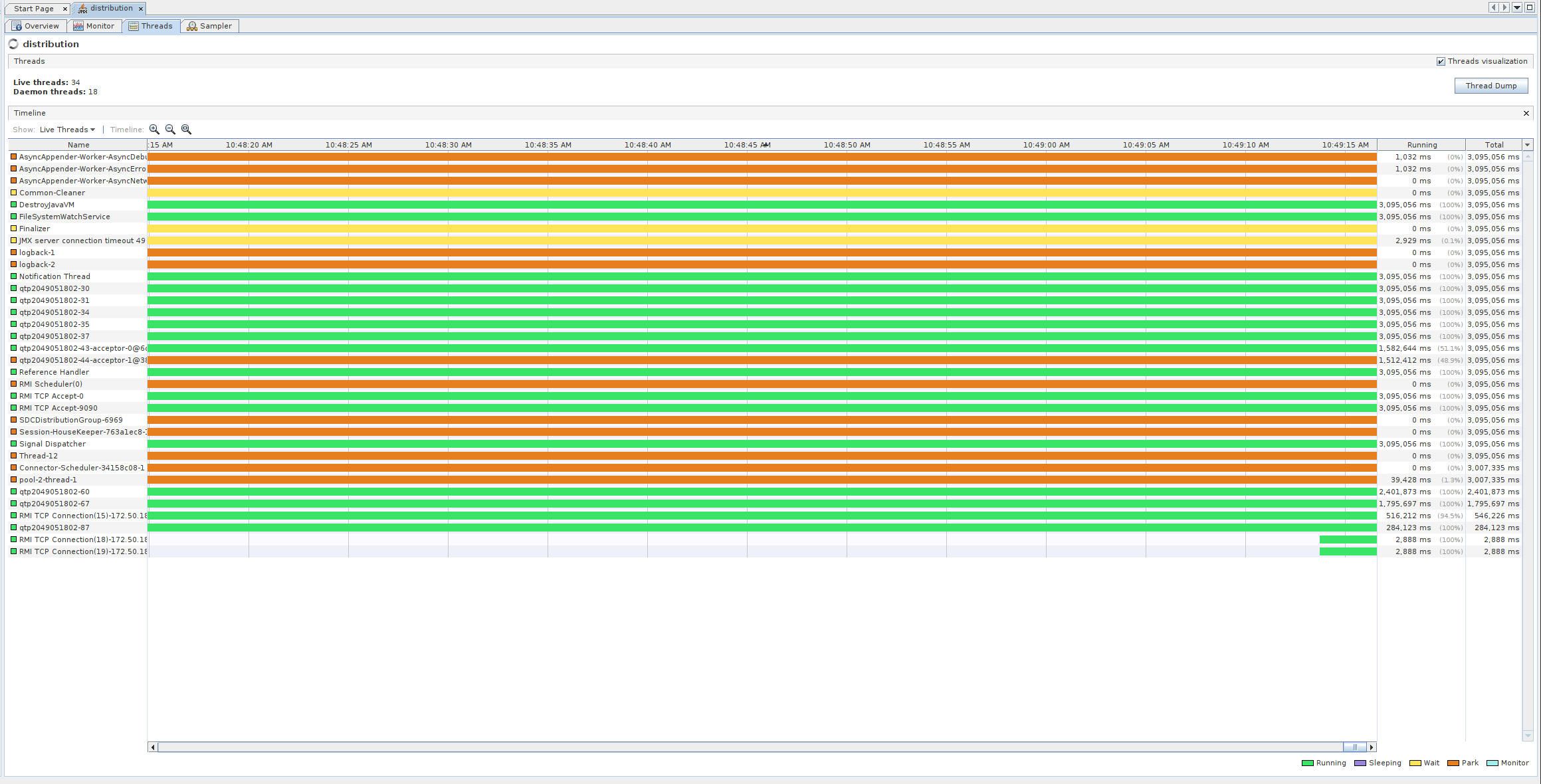The width and height of the screenshot is (1541, 784).
Task: Click timeline scrollbar left arrow
Action: click(153, 747)
